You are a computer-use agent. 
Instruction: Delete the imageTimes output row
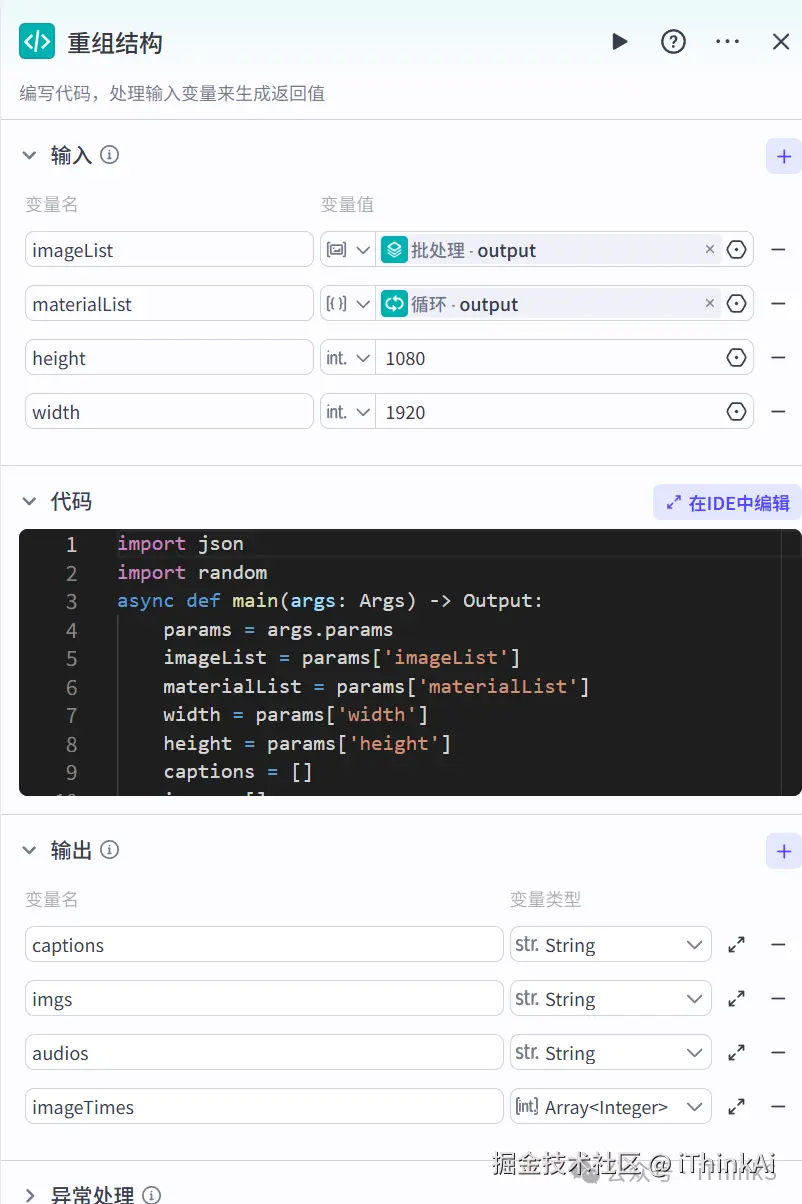(778, 1107)
